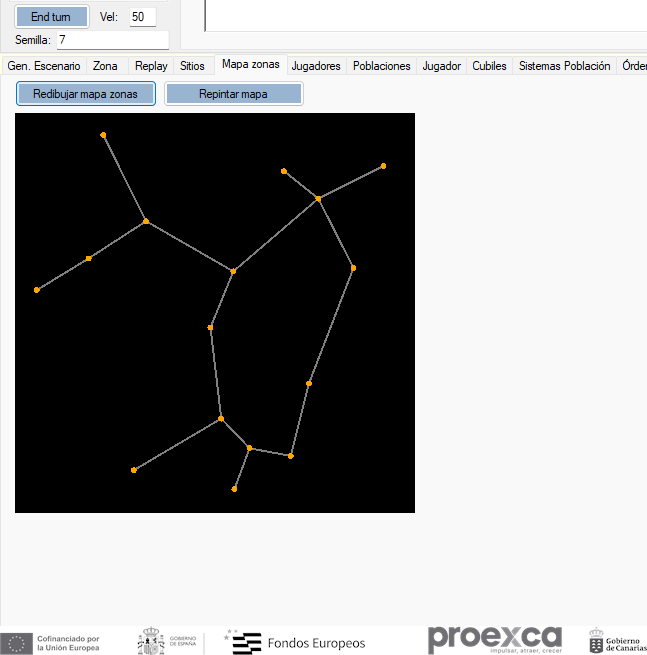Click the Fondos Europeos logo
647x655 pixels.
(295, 642)
